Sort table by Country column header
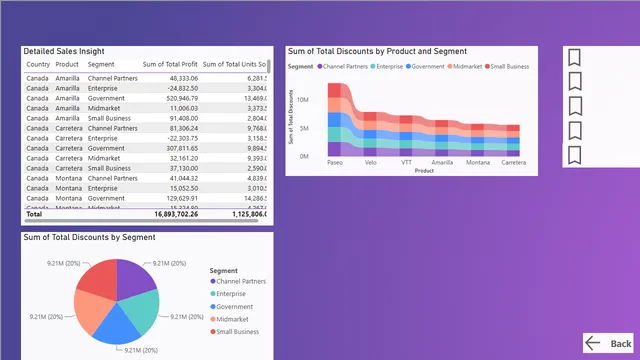 (38, 64)
